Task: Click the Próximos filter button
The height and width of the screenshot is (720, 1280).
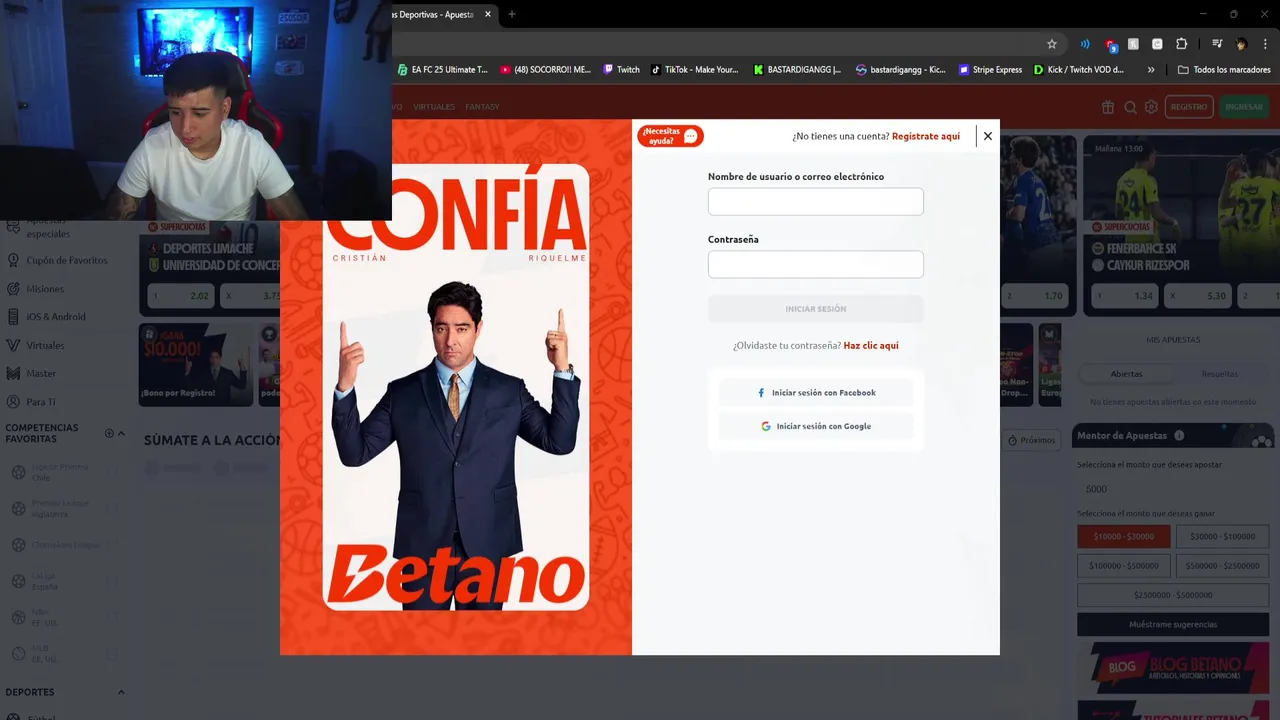Action: (x=1031, y=440)
